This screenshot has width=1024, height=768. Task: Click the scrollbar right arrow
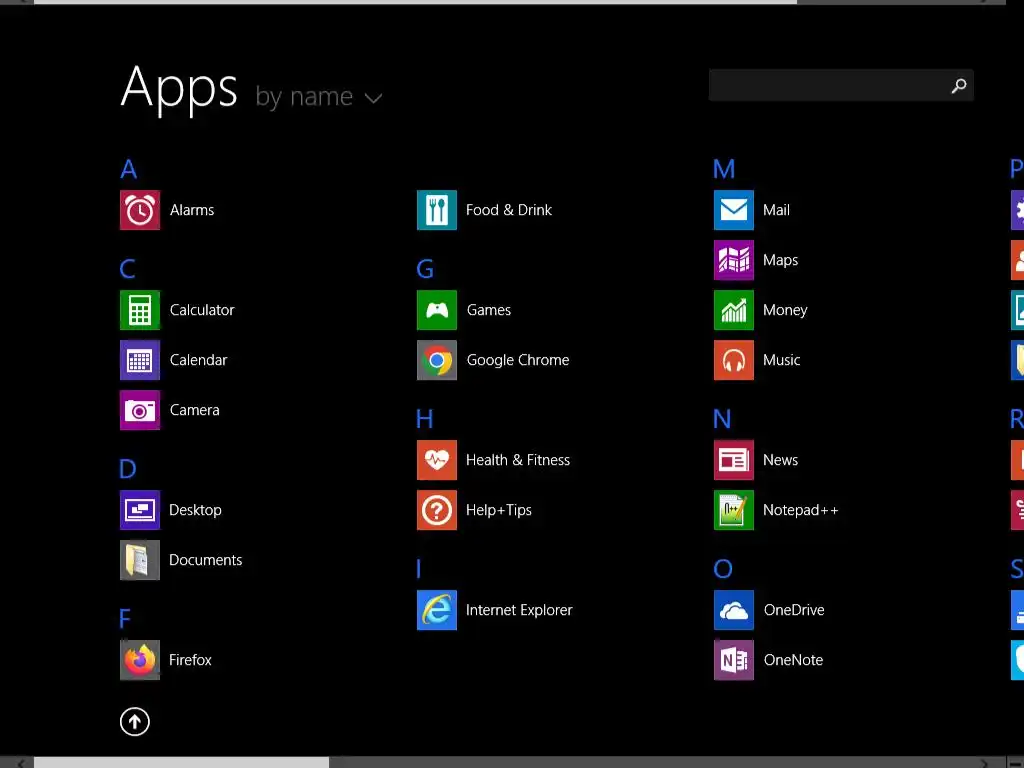click(985, 763)
